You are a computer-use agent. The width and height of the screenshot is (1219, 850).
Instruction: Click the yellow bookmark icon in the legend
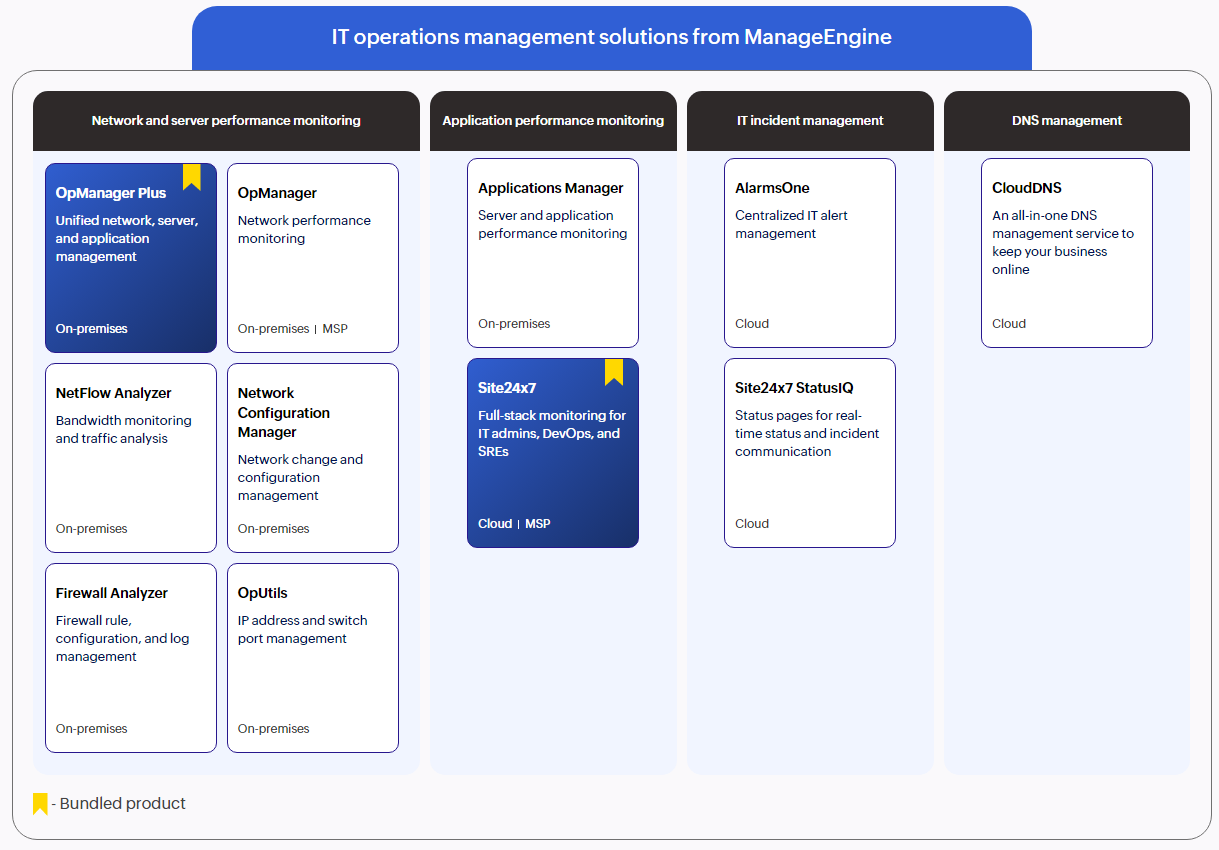click(x=40, y=804)
